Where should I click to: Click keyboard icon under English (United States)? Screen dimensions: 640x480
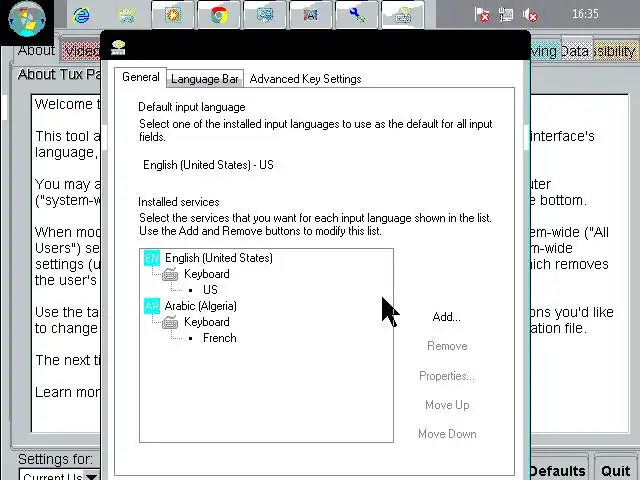[x=170, y=274]
